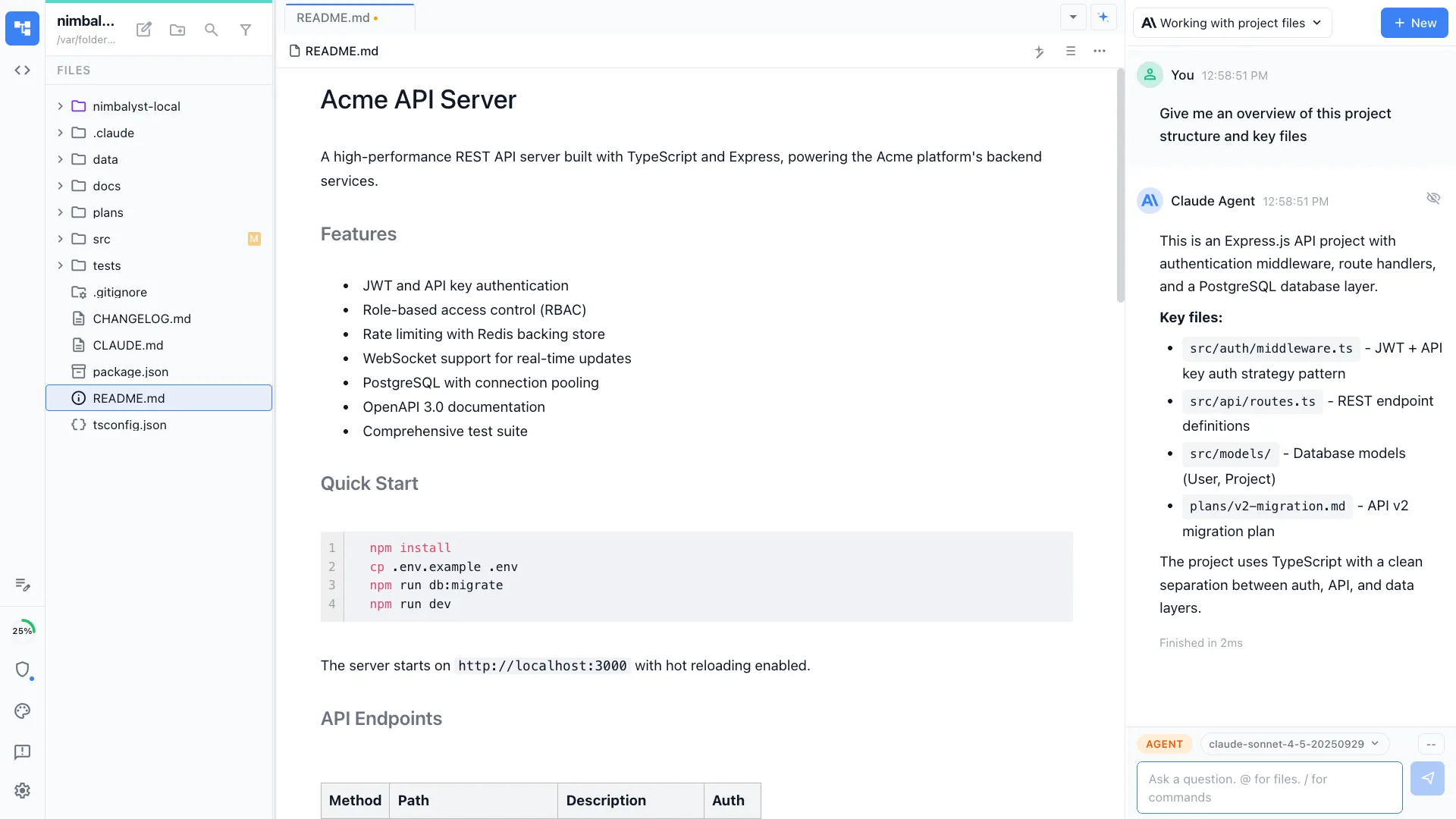The height and width of the screenshot is (819, 1456).
Task: Open the file filter in the Files panel
Action: (246, 30)
